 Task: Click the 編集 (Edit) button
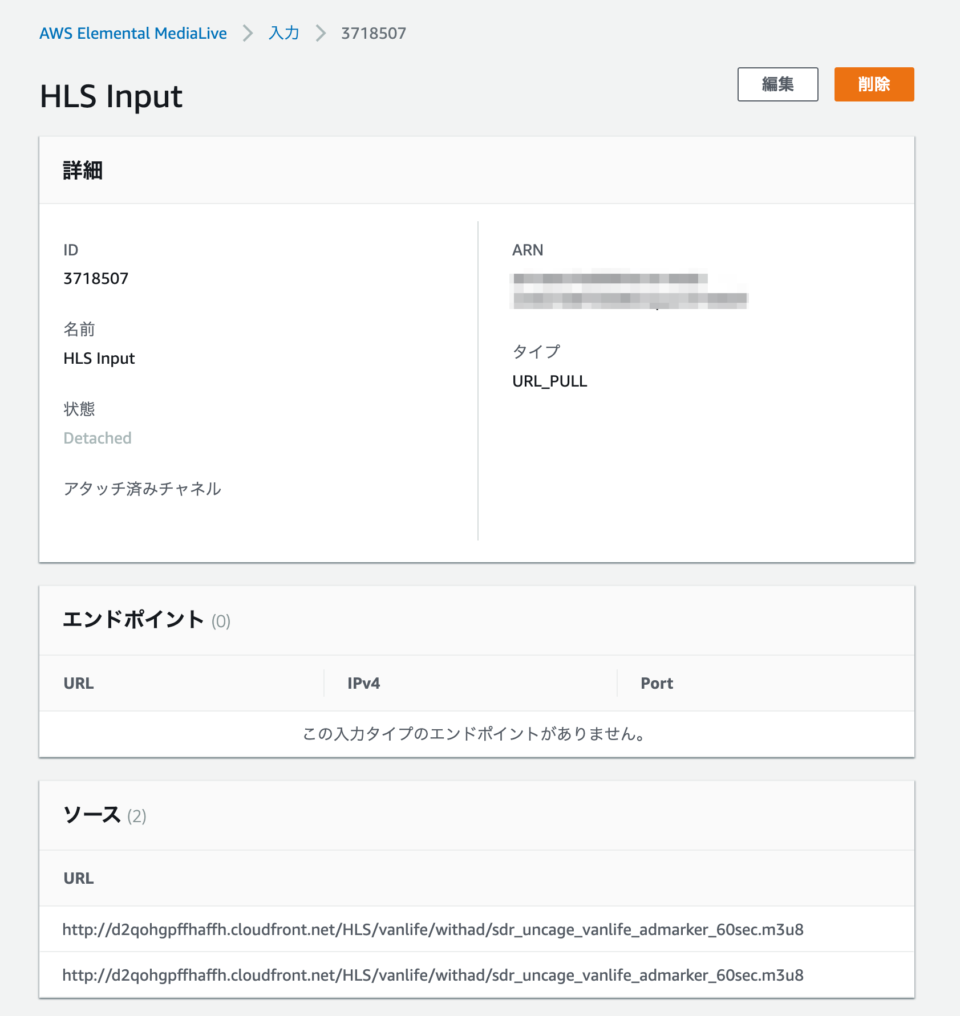click(777, 84)
